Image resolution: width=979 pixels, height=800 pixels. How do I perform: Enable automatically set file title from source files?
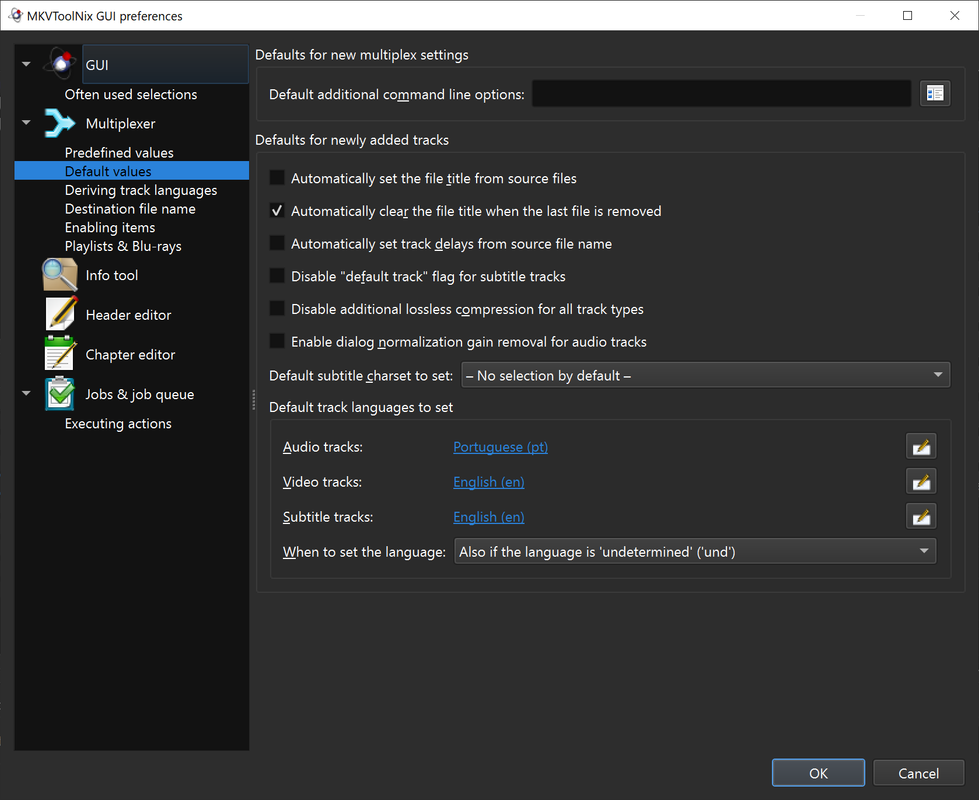click(x=277, y=178)
